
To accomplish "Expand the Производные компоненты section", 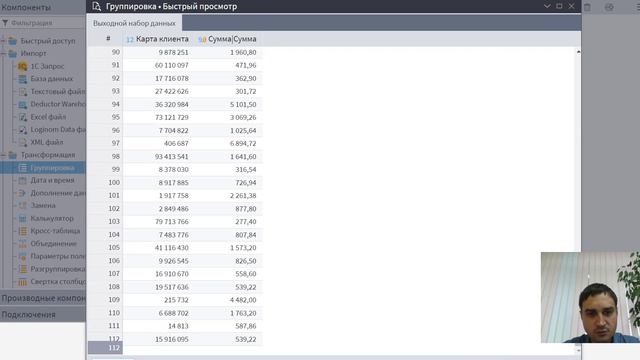I will [43, 298].
